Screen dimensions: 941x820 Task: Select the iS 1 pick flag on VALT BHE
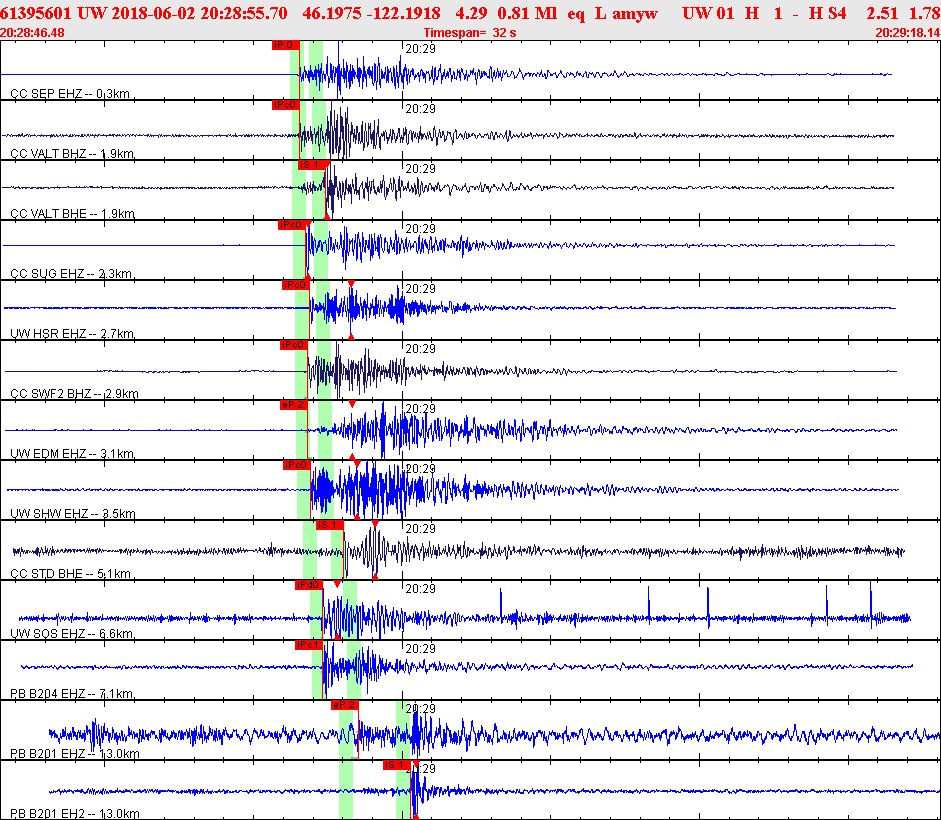coord(313,165)
